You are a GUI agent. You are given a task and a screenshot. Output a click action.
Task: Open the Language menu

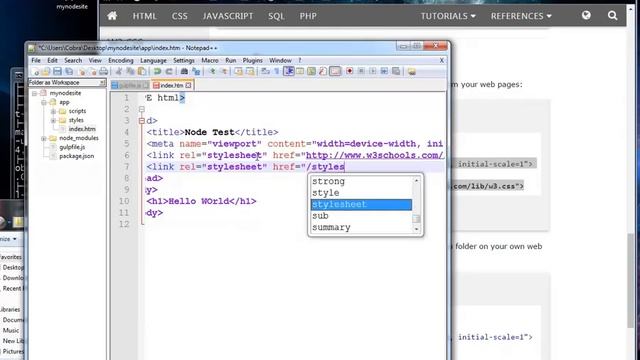click(x=153, y=60)
